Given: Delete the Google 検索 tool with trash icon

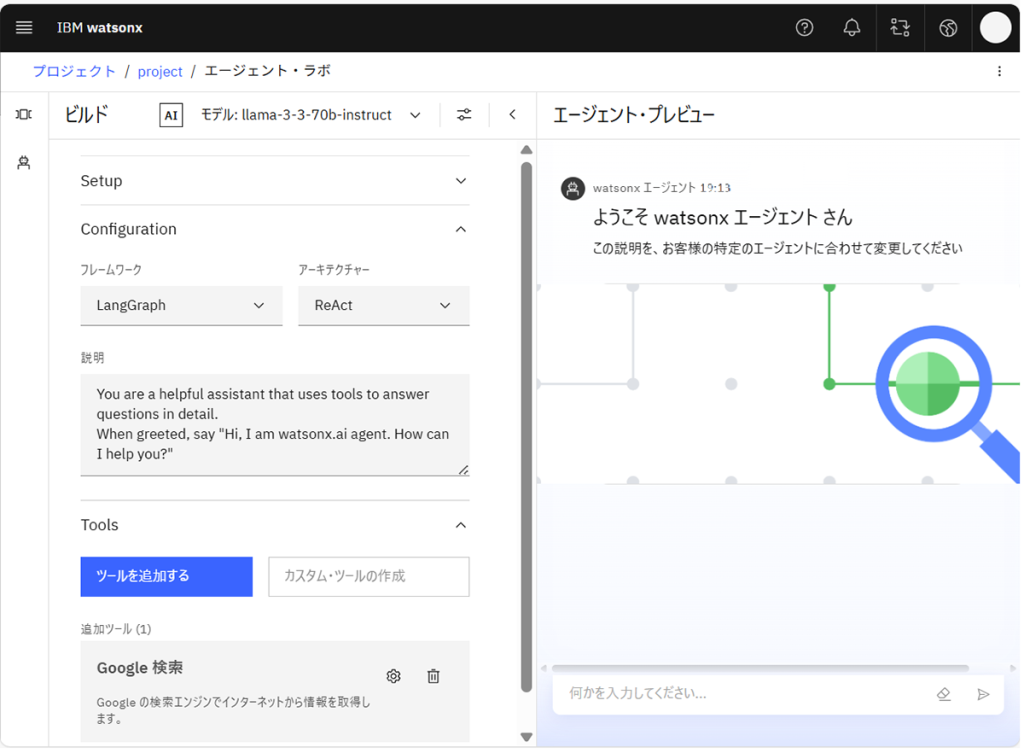Looking at the screenshot, I should click(433, 676).
